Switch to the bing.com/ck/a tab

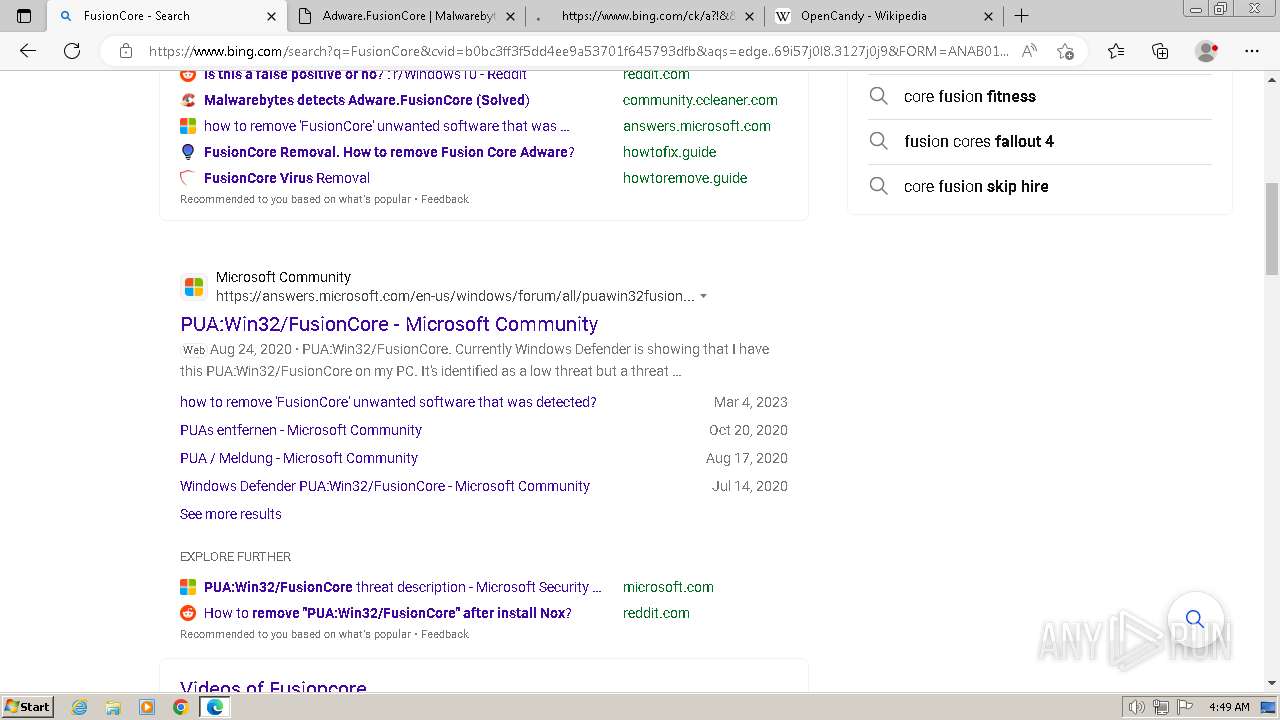[x=648, y=16]
